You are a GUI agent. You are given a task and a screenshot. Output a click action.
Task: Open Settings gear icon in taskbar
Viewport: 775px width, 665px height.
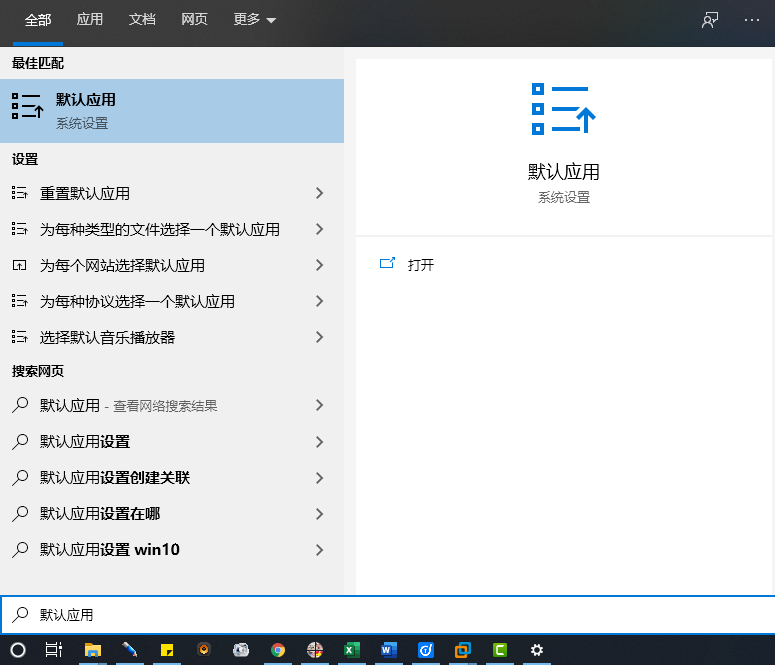click(537, 650)
